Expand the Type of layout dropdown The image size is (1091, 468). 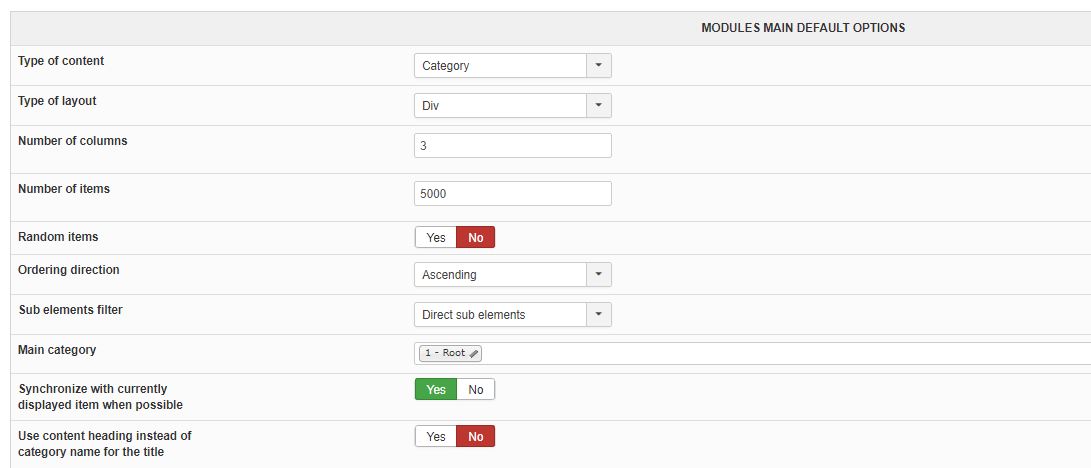coord(512,106)
